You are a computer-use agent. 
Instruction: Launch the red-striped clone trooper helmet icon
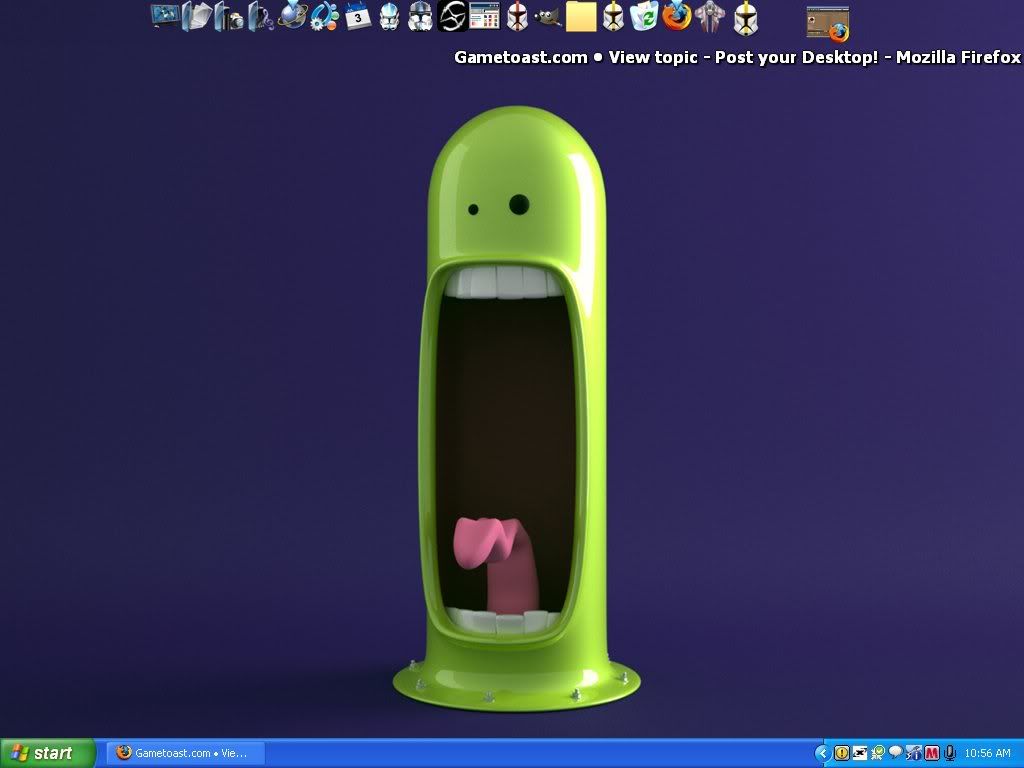(517, 16)
